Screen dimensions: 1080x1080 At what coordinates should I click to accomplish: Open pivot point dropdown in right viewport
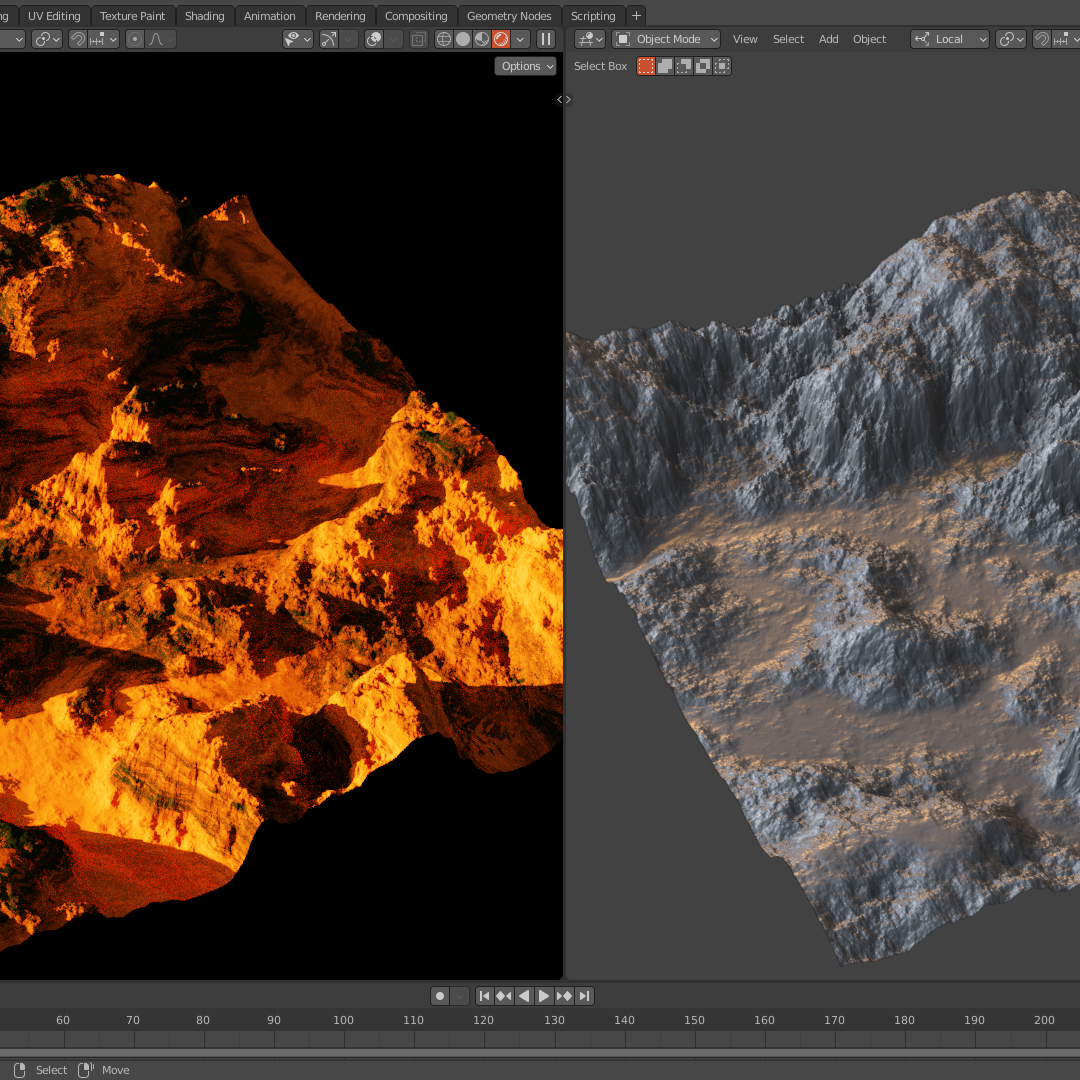(1011, 39)
